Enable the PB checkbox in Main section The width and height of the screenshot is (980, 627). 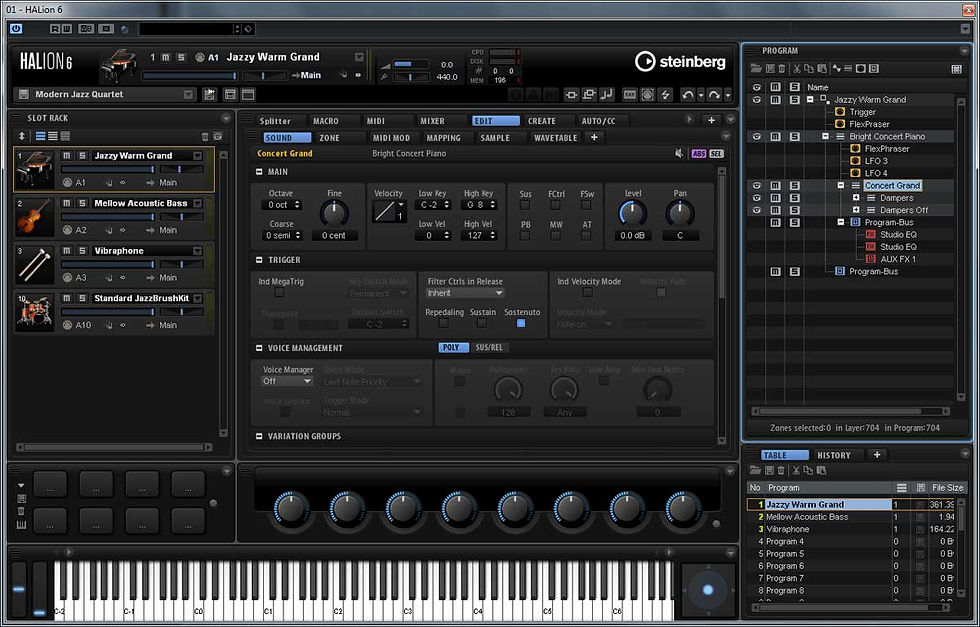pyautogui.click(x=525, y=236)
